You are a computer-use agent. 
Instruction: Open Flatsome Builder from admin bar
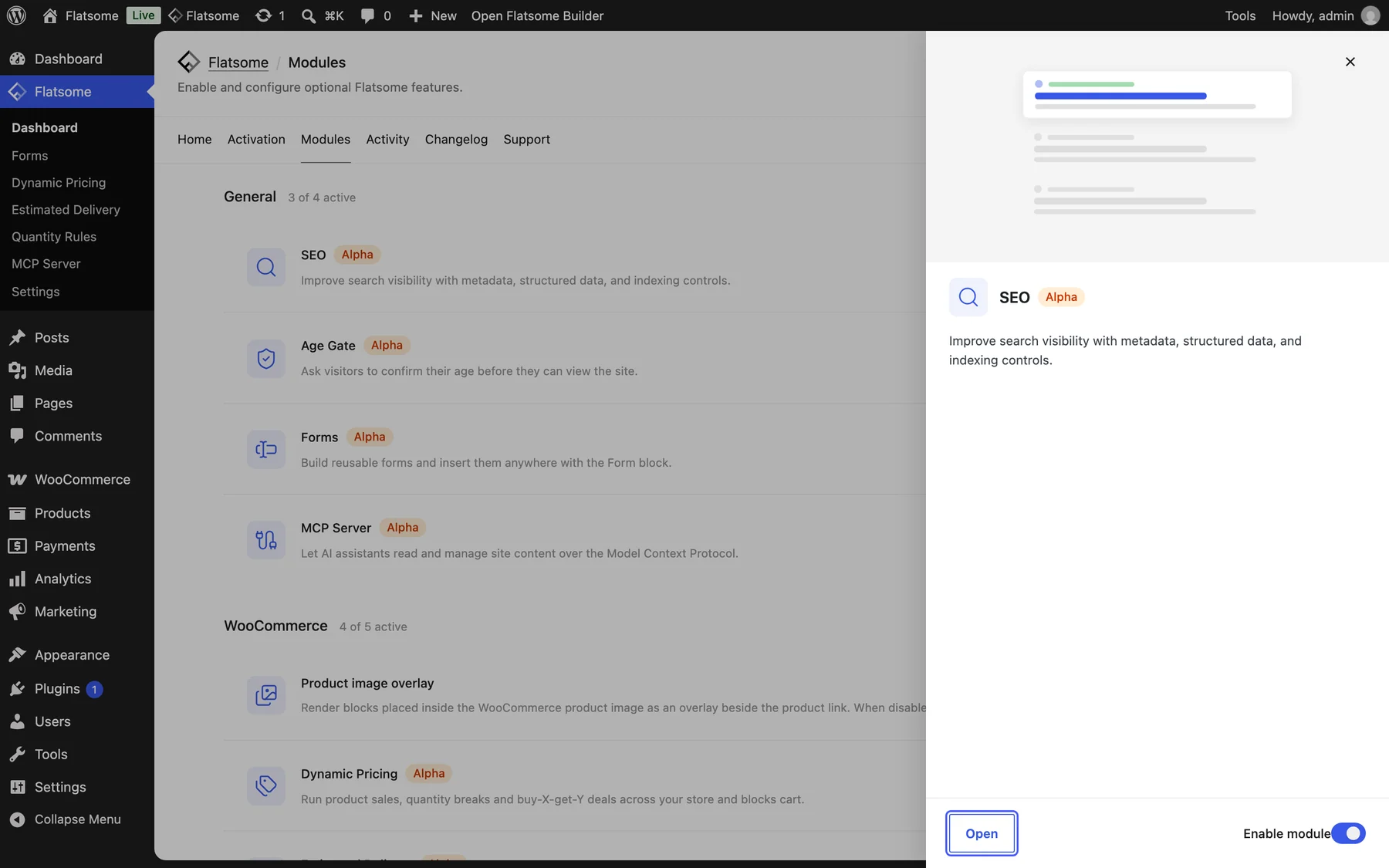537,15
